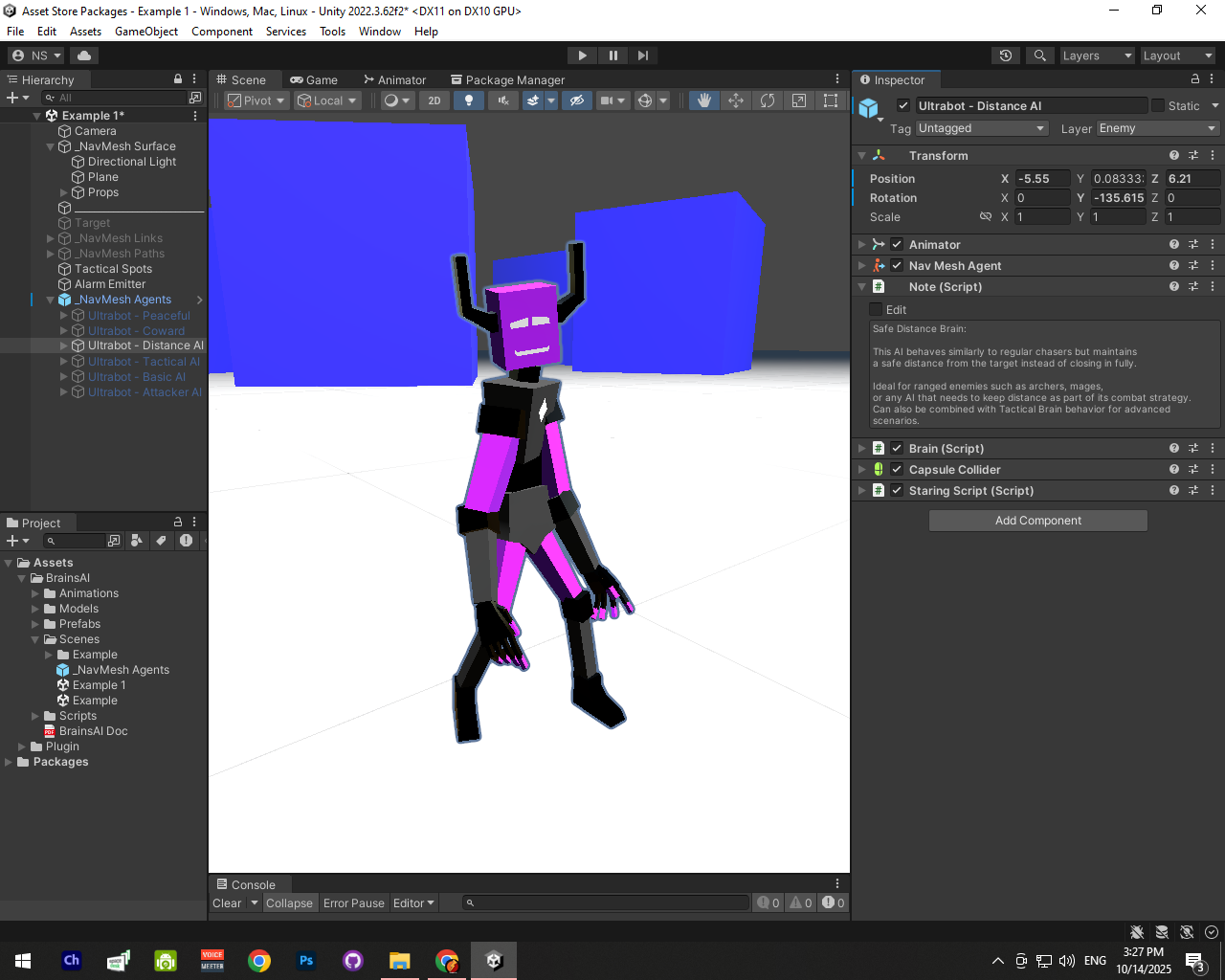Image resolution: width=1225 pixels, height=980 pixels.
Task: Click the global search magnifier icon
Action: pos(1040,56)
